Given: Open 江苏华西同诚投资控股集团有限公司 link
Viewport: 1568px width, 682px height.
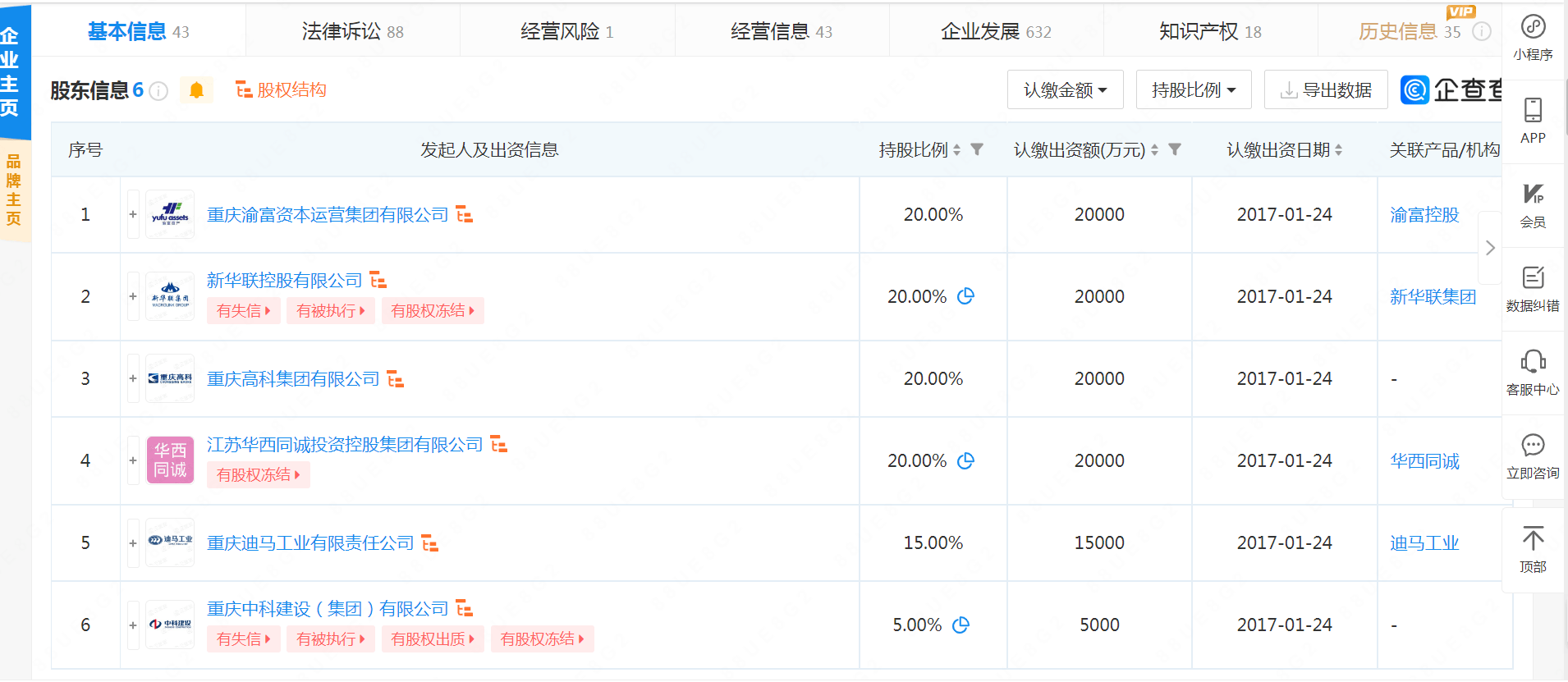Looking at the screenshot, I should (345, 445).
